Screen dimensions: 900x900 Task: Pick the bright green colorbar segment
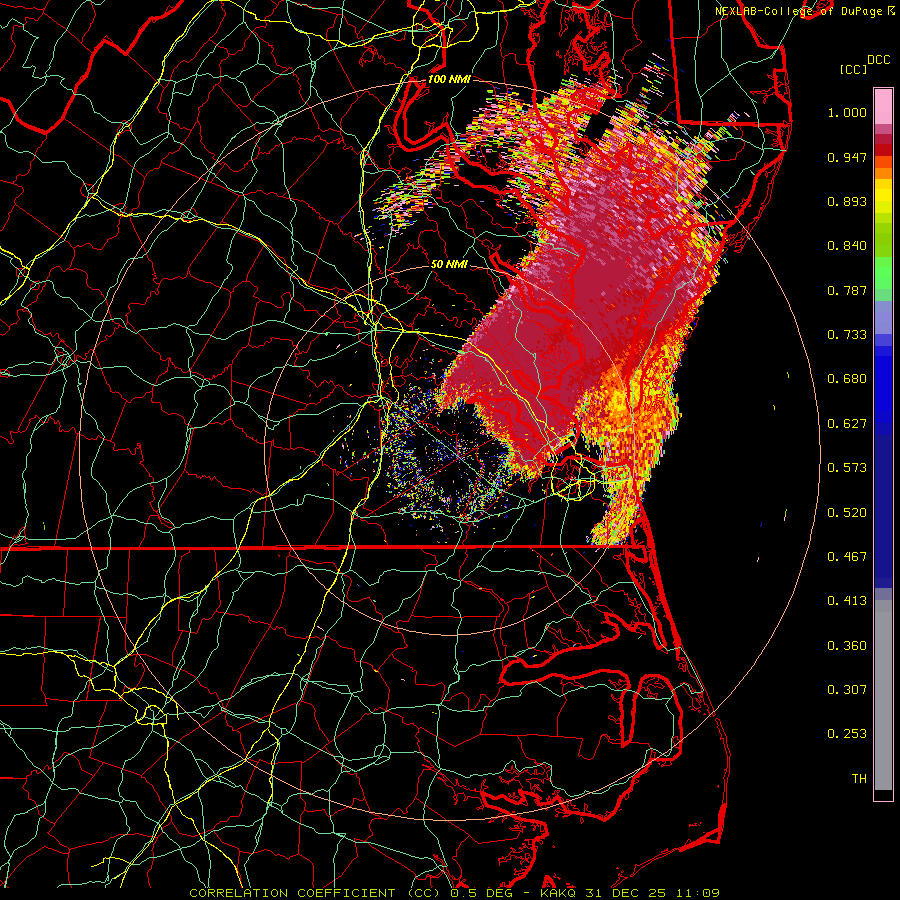(883, 273)
